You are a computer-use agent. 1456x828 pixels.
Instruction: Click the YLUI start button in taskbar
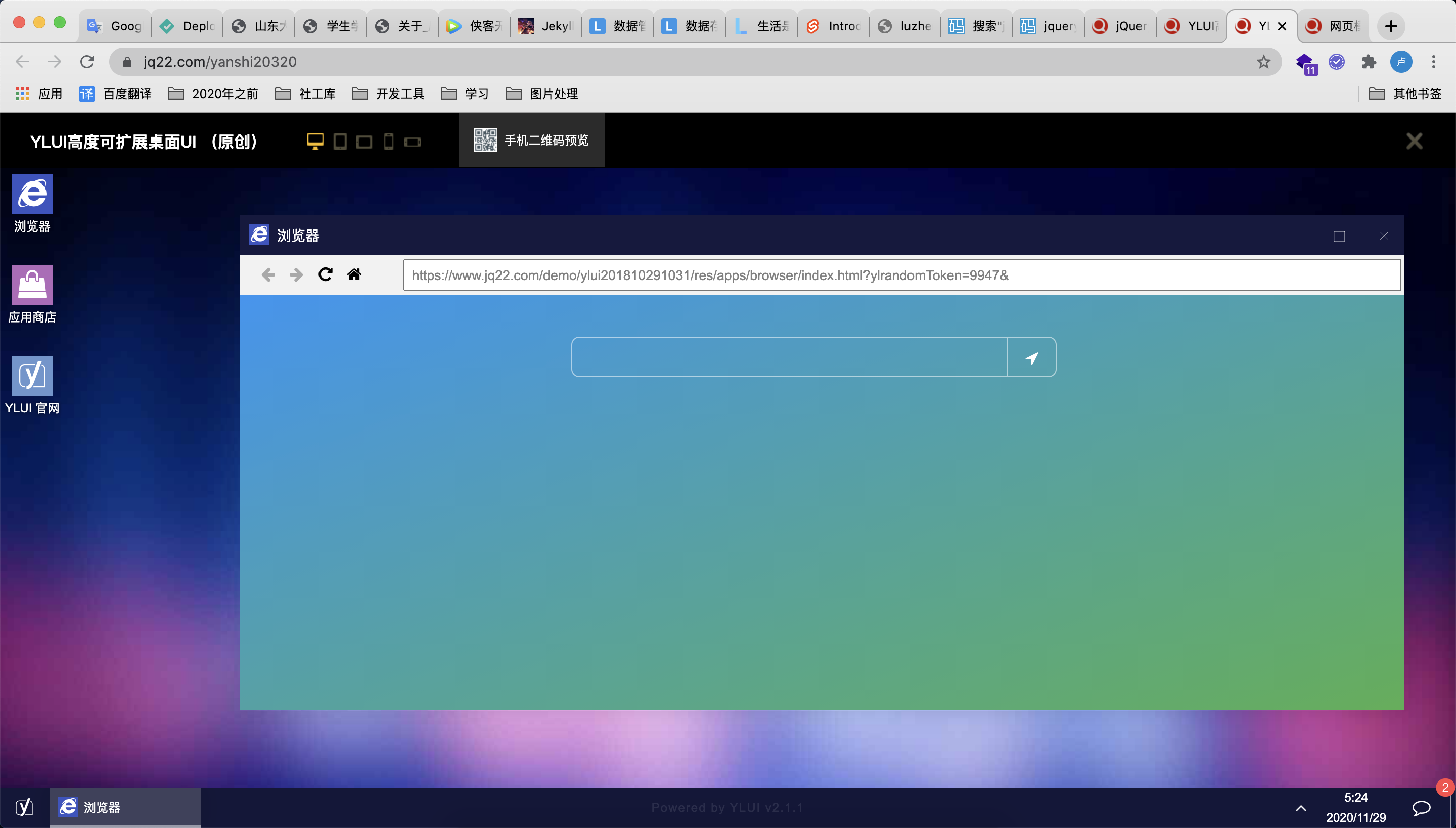[24, 807]
